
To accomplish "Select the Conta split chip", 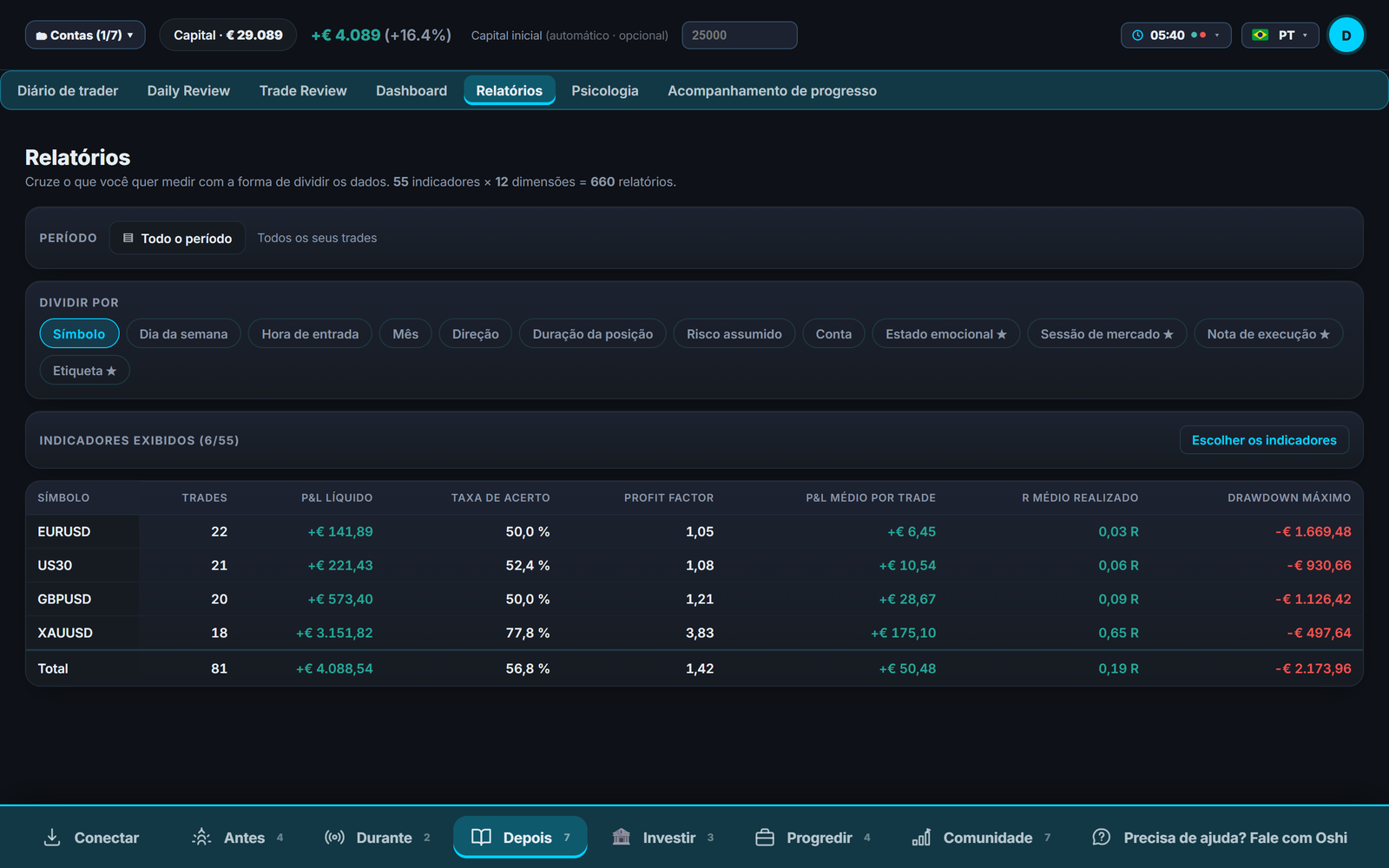I will click(833, 333).
